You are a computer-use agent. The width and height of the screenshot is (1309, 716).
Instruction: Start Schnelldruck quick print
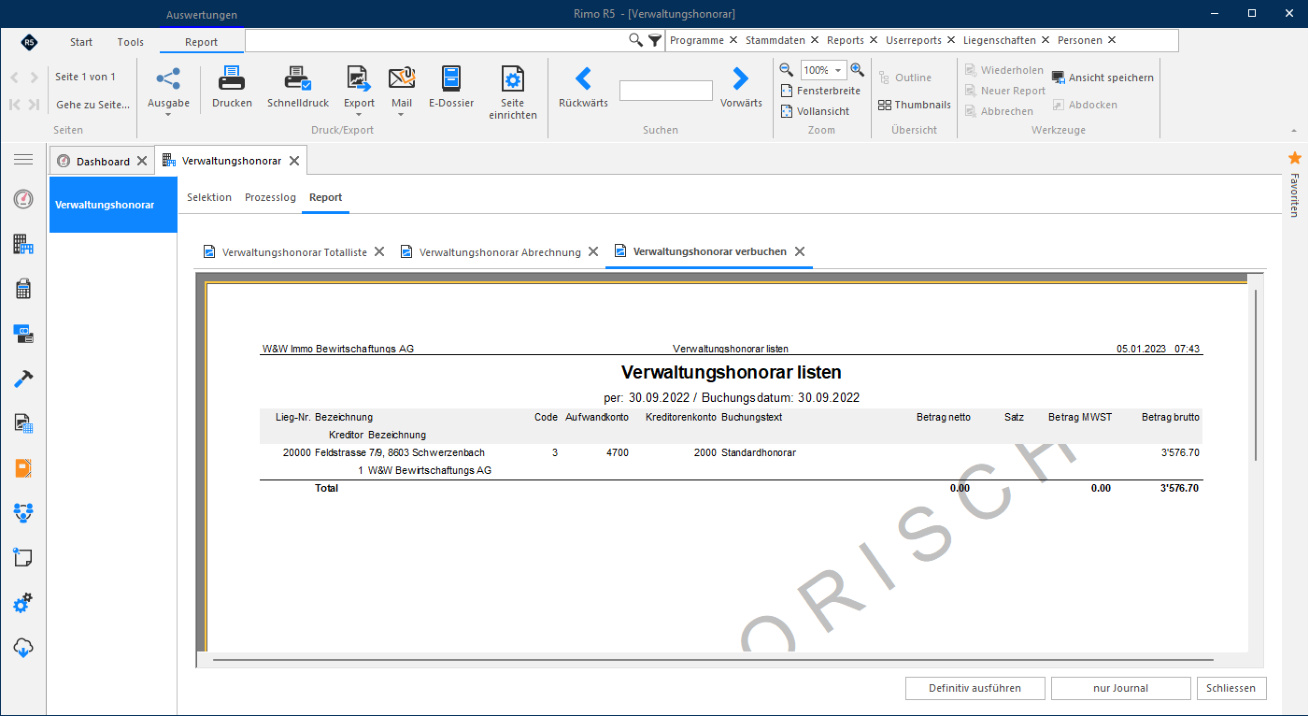[298, 79]
